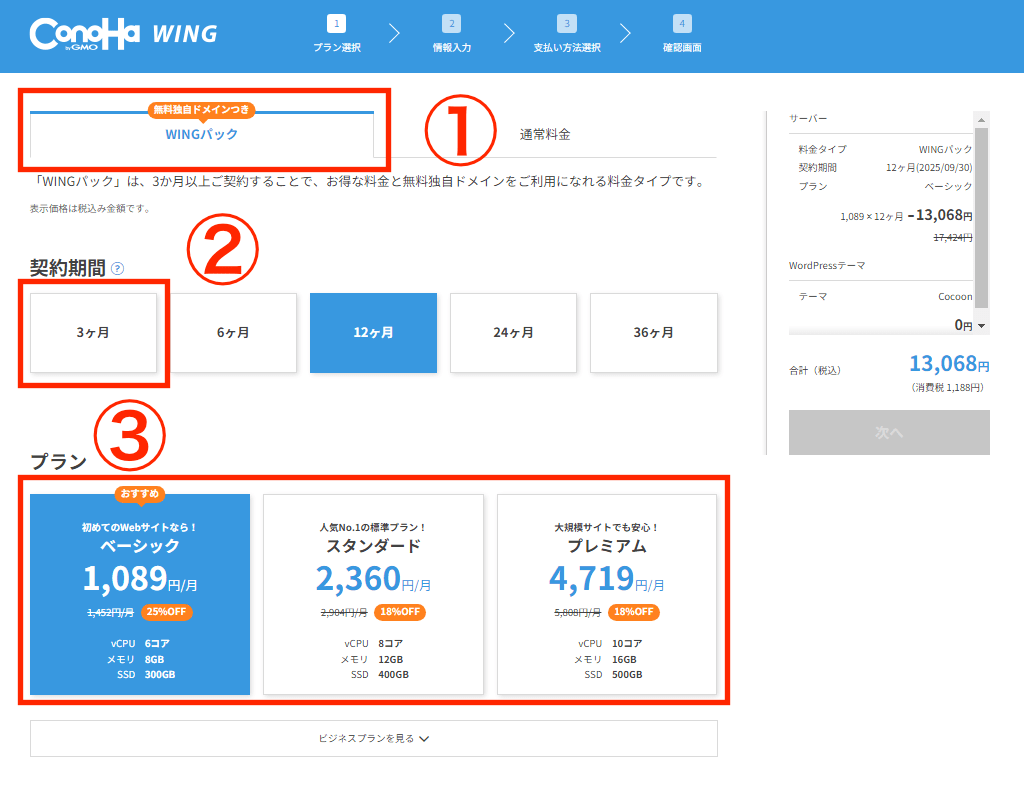Open the contract period help icon
Viewport: 1024px width, 786px height.
click(118, 268)
